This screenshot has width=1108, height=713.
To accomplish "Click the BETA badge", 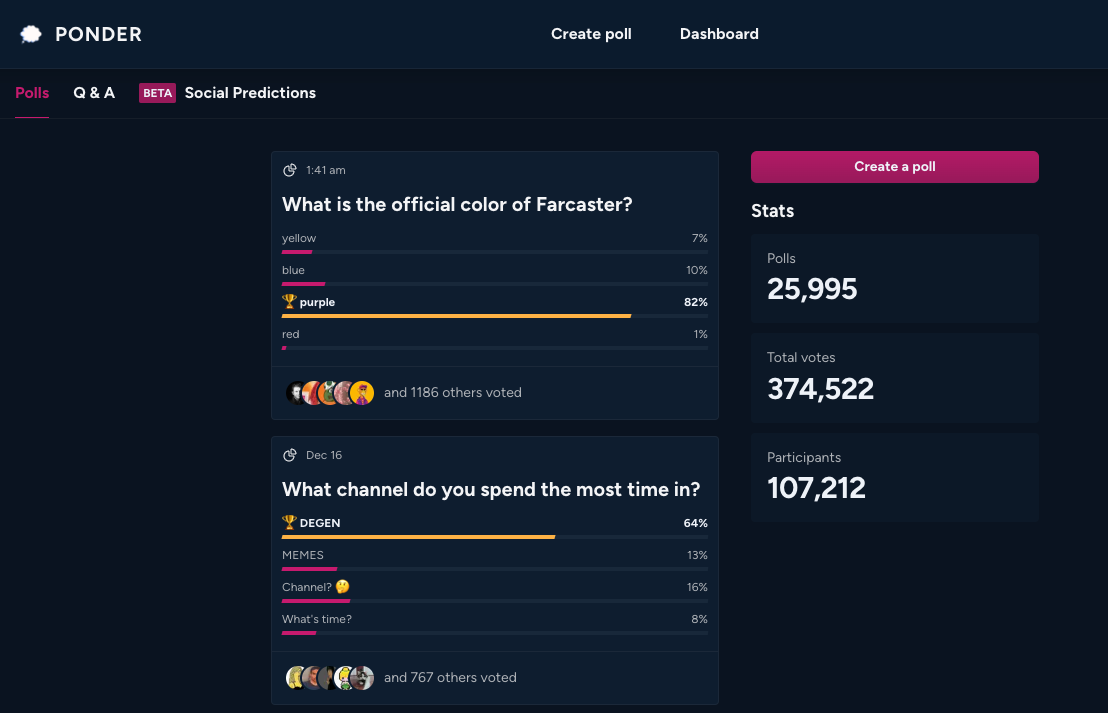I will click(157, 93).
